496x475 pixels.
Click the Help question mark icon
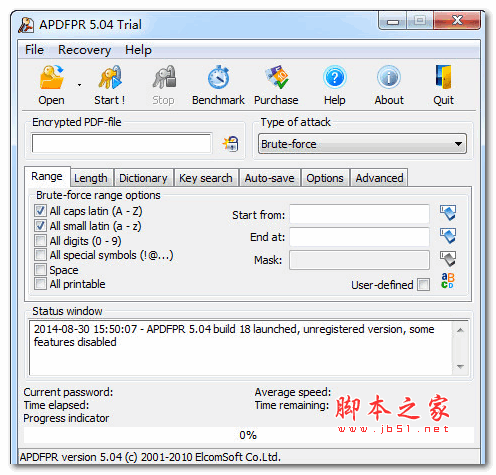point(335,77)
